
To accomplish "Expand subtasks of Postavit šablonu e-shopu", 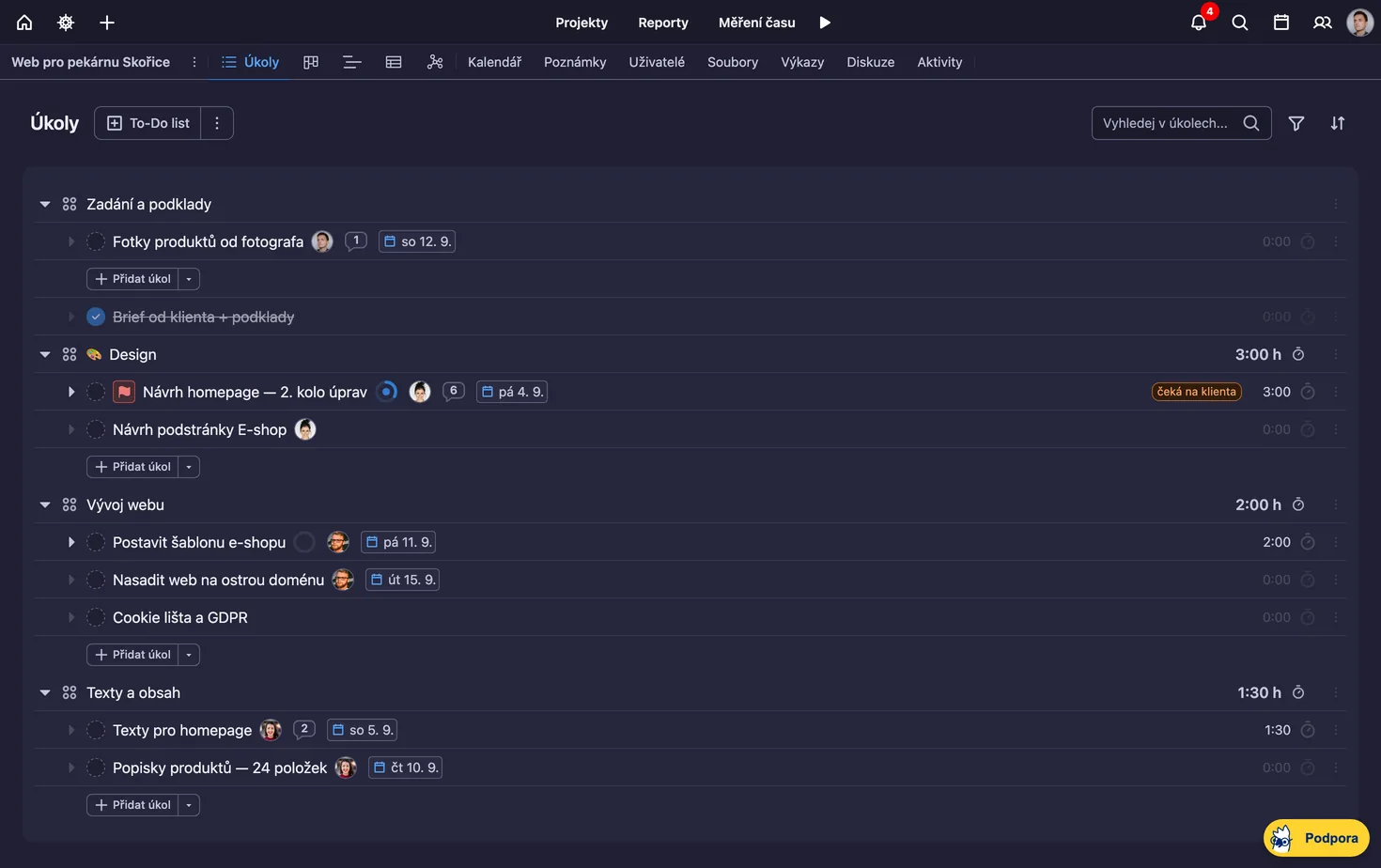I will [71, 542].
